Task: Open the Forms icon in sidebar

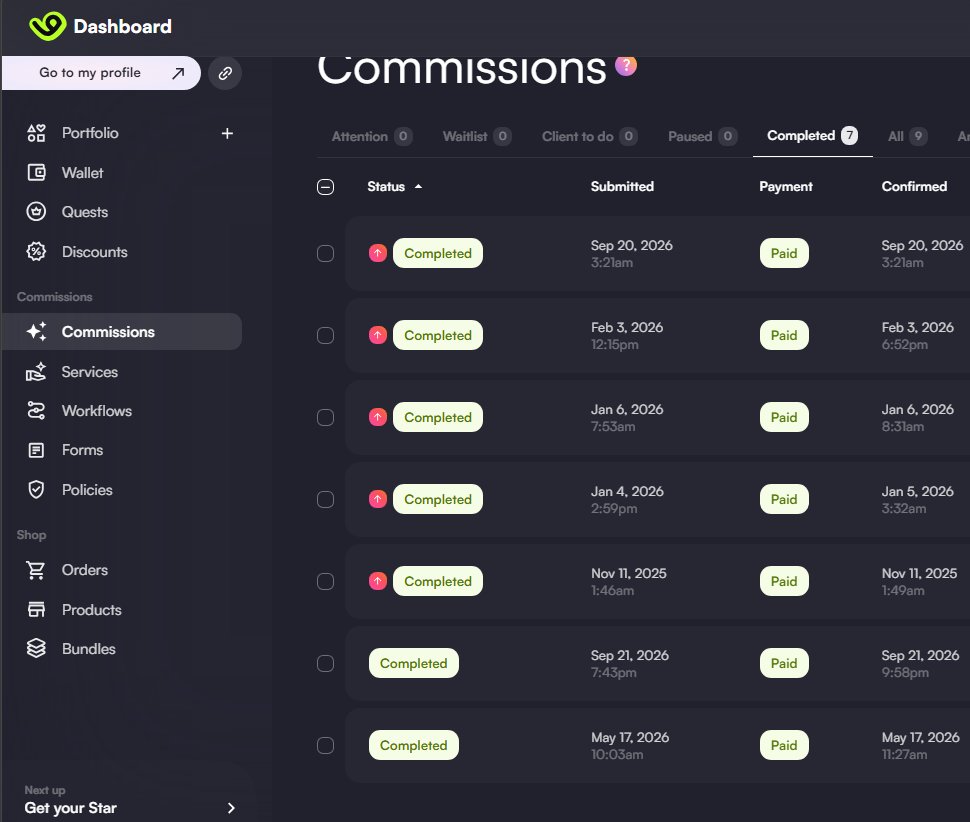Action: point(36,450)
